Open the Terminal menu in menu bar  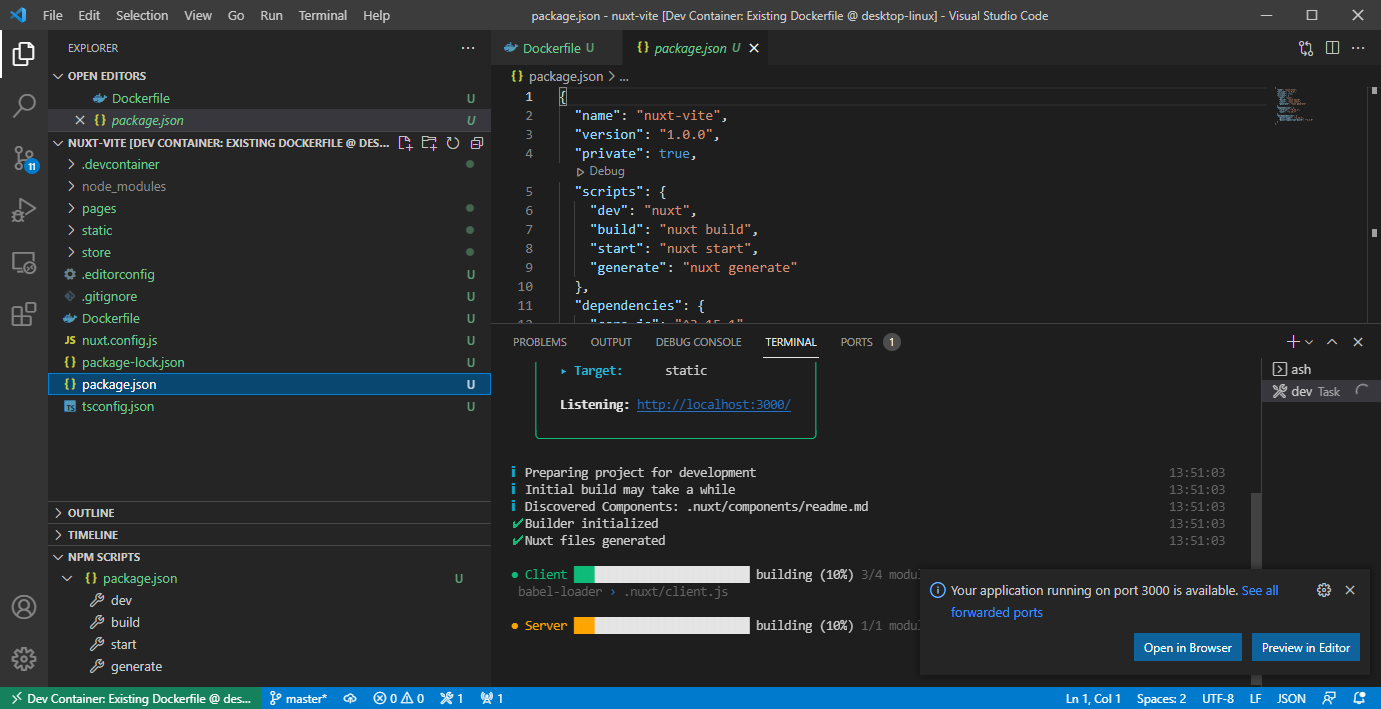[x=323, y=16]
